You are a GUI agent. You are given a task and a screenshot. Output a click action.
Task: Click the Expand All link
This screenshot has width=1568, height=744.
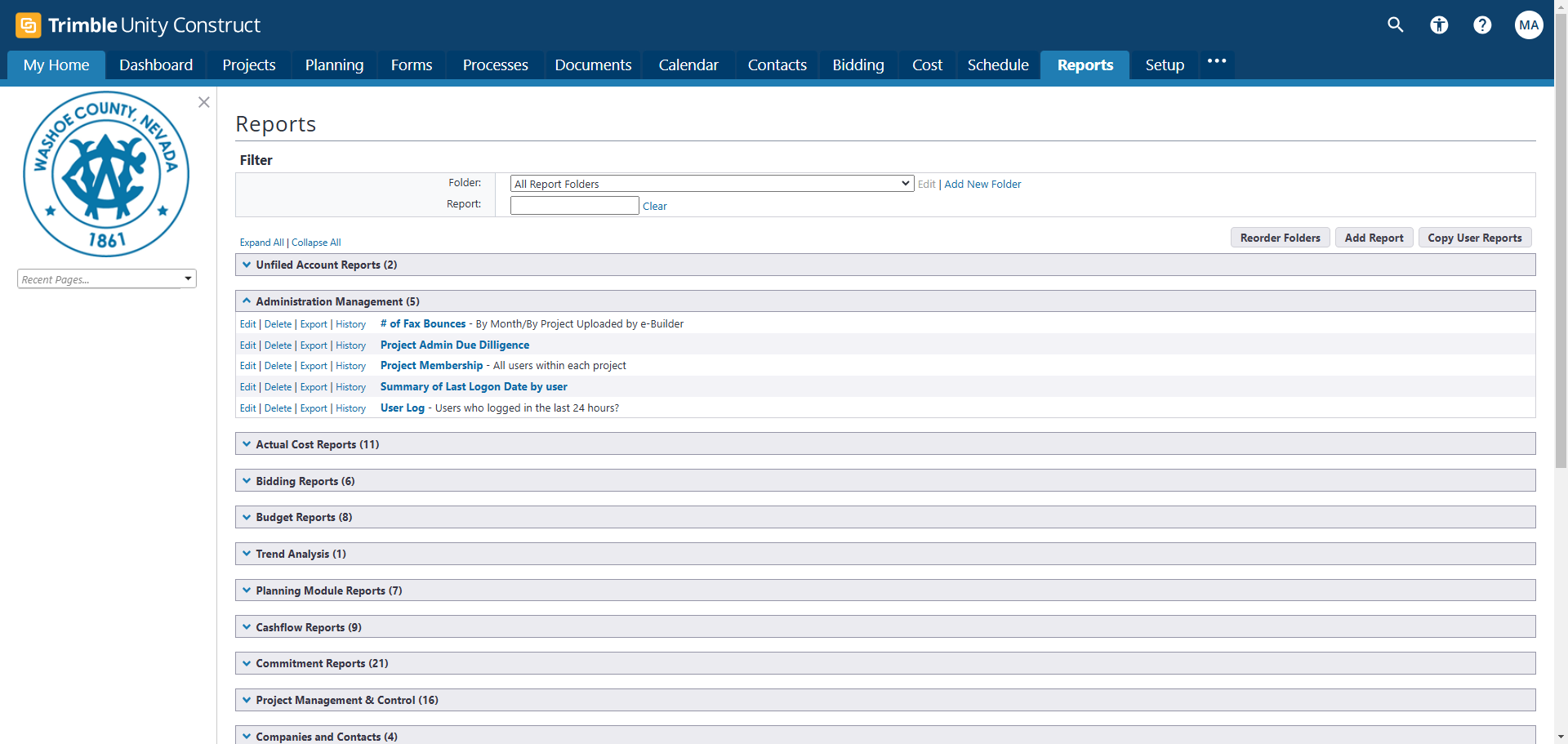pyautogui.click(x=261, y=243)
